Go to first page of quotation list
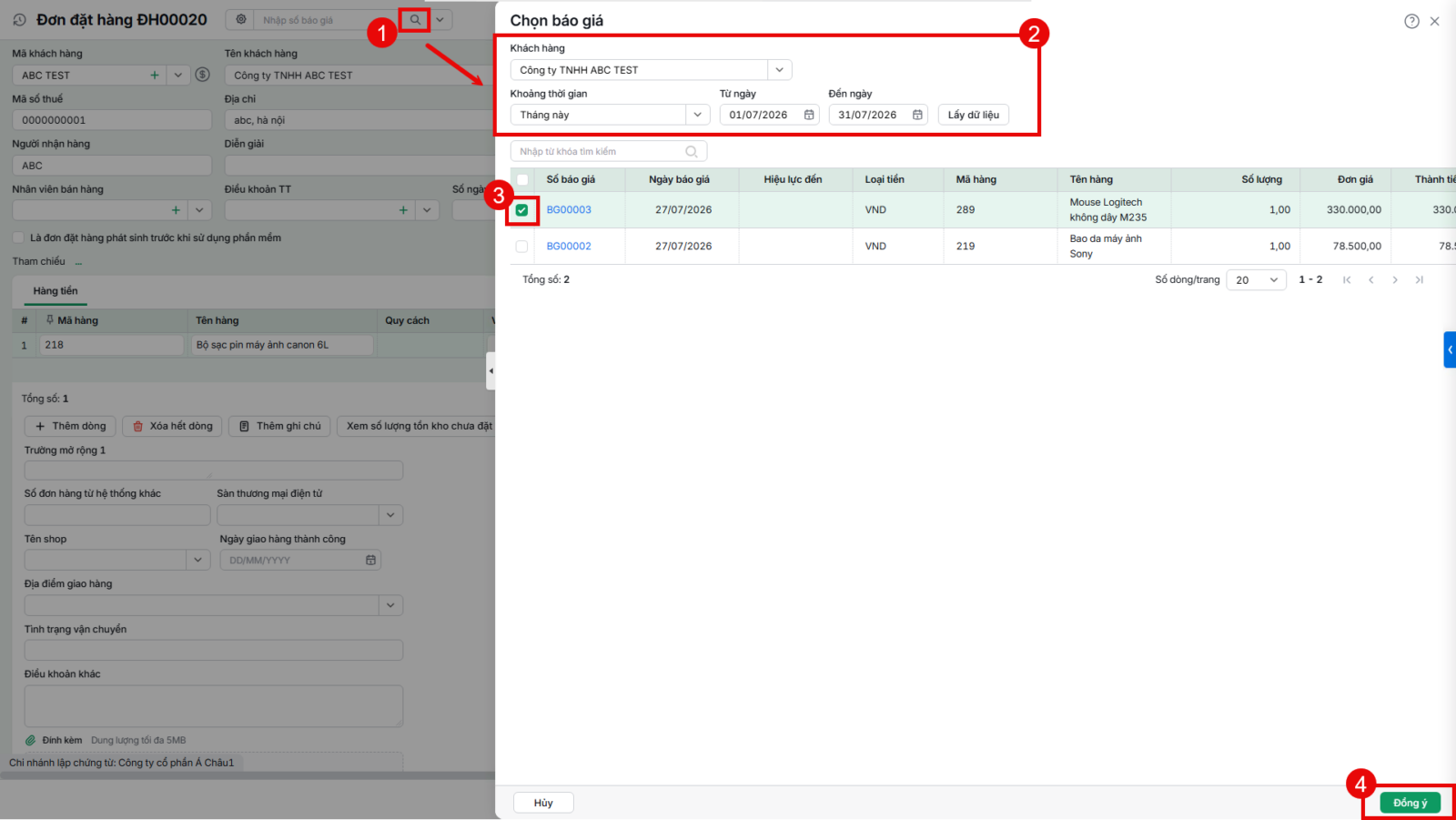Image resolution: width=1456 pixels, height=820 pixels. tap(1347, 279)
